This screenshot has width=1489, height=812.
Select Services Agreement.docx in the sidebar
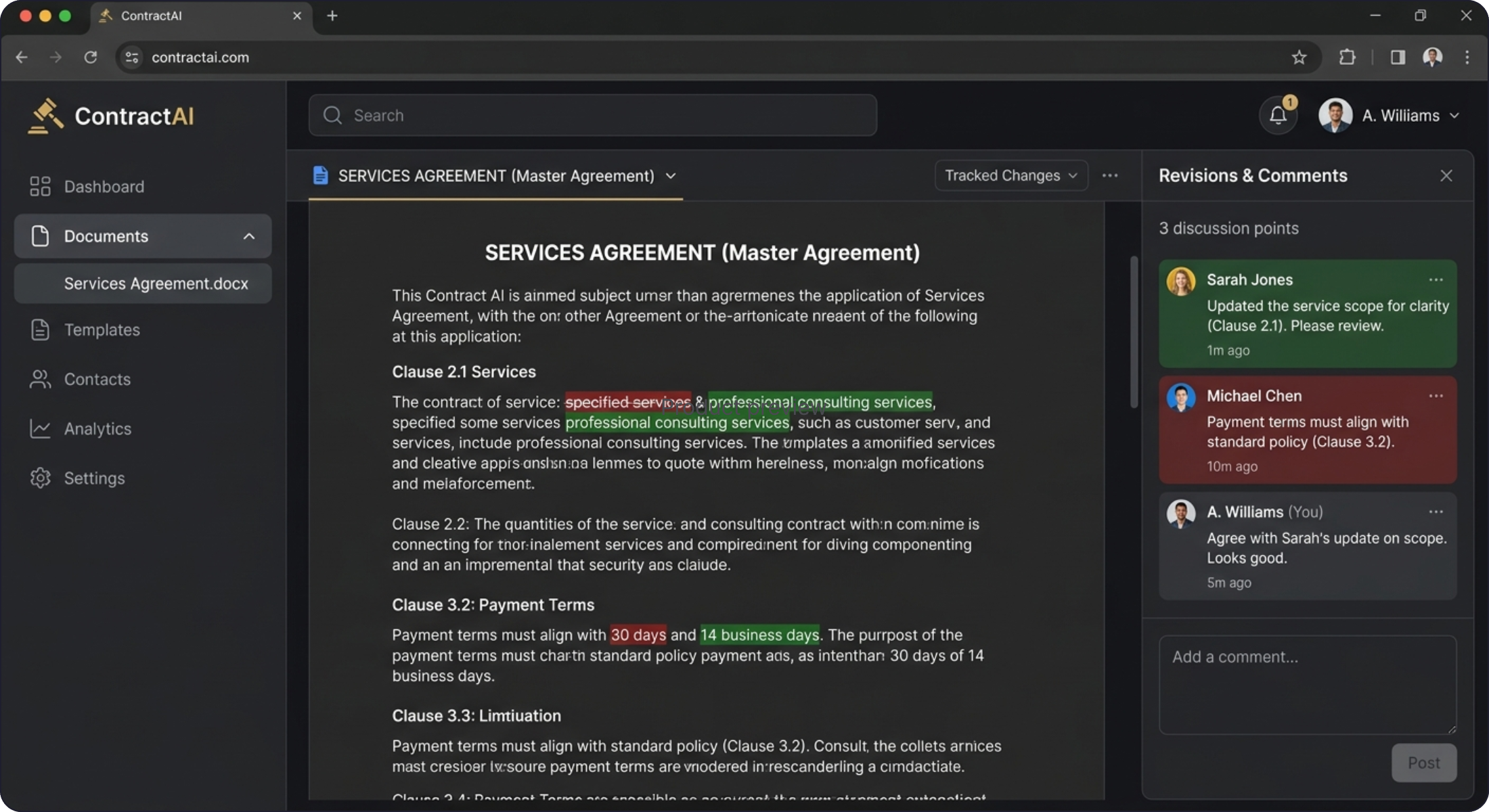tap(155, 284)
